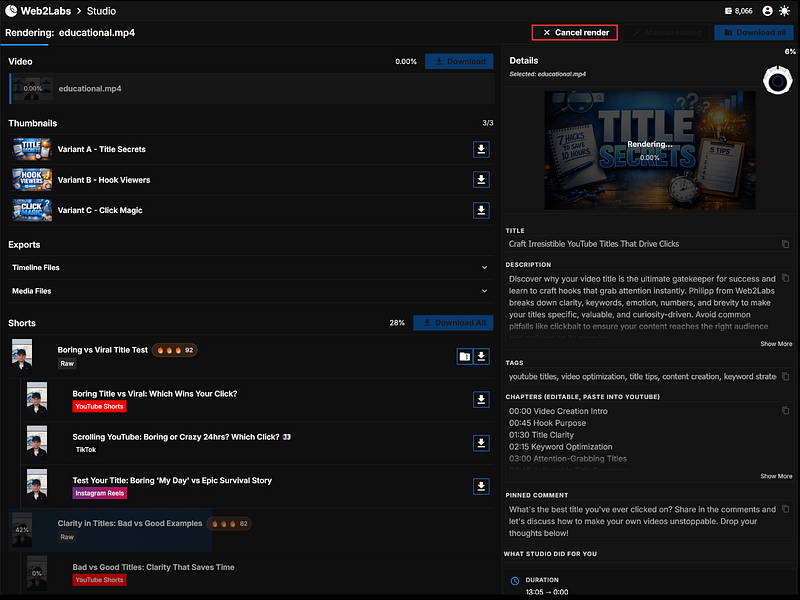Expand the Timeline Files section
800x600 pixels.
click(x=250, y=267)
